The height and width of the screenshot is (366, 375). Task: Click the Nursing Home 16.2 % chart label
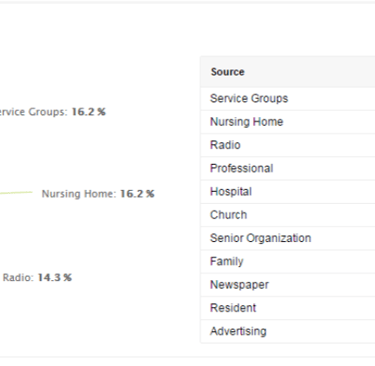tap(98, 194)
